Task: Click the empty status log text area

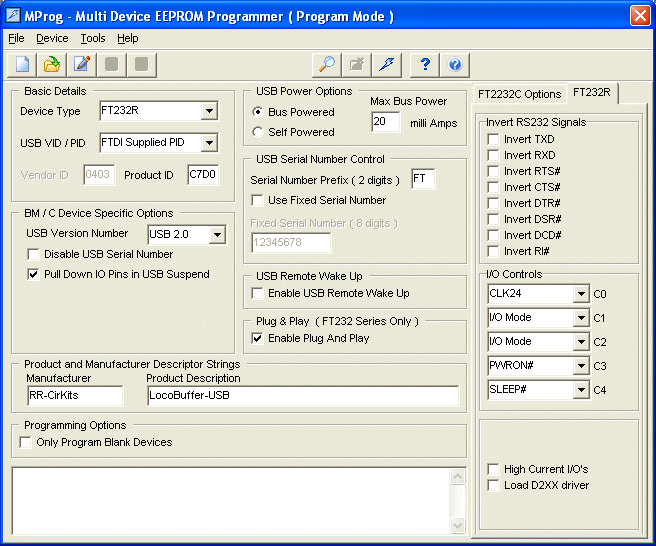Action: [231, 501]
